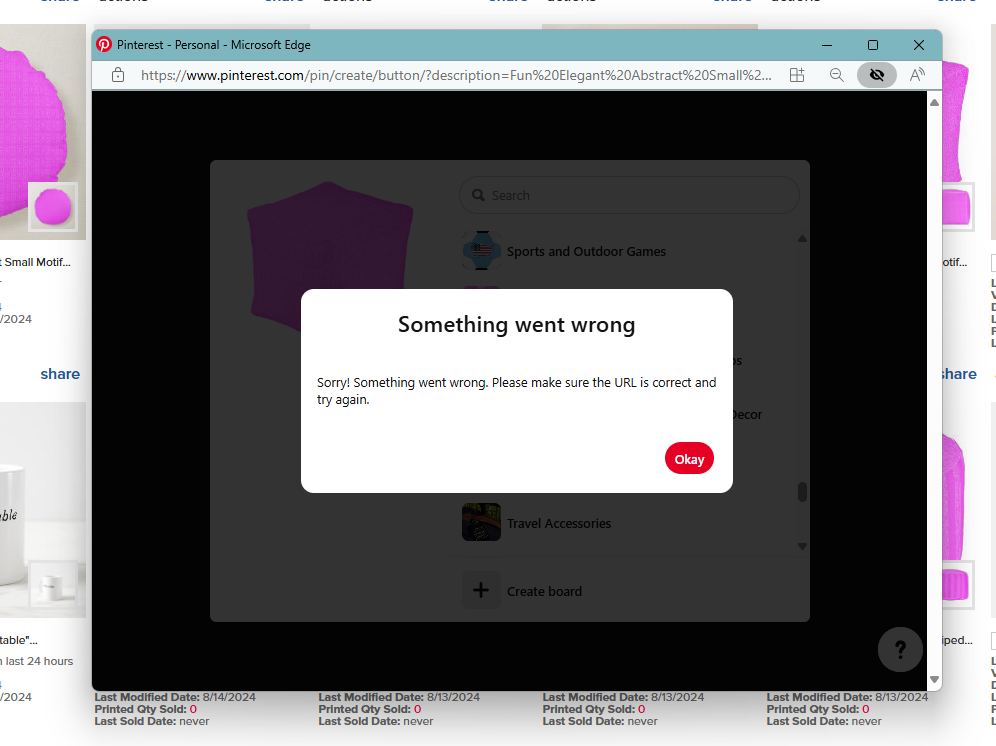996x746 pixels.
Task: Click the purple pillow pin preview image
Action: (330, 257)
